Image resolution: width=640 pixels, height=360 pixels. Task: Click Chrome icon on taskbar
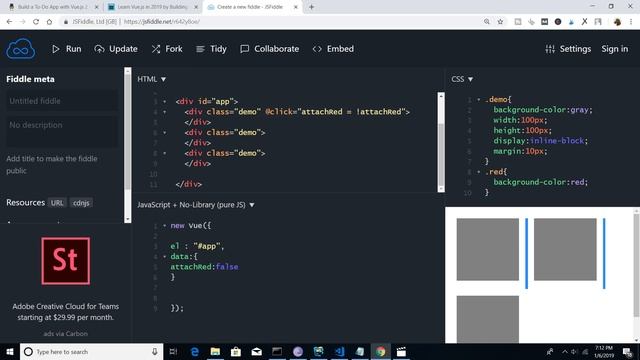pyautogui.click(x=380, y=352)
